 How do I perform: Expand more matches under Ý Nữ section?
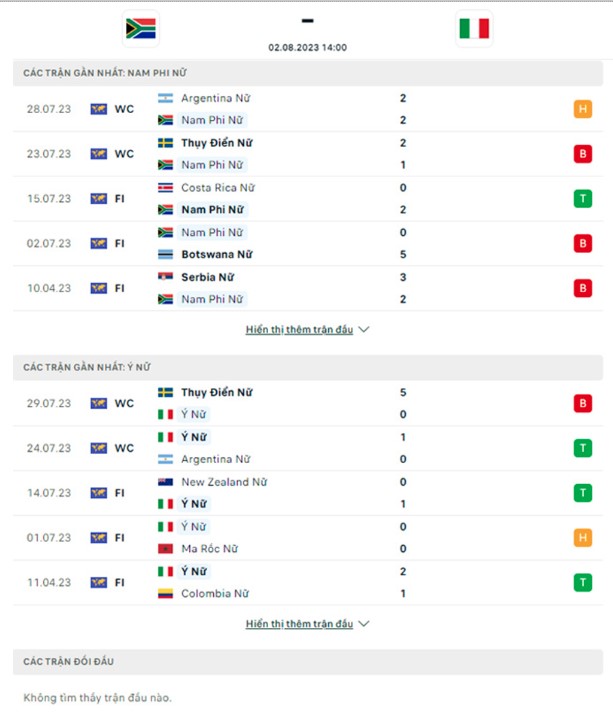click(307, 624)
